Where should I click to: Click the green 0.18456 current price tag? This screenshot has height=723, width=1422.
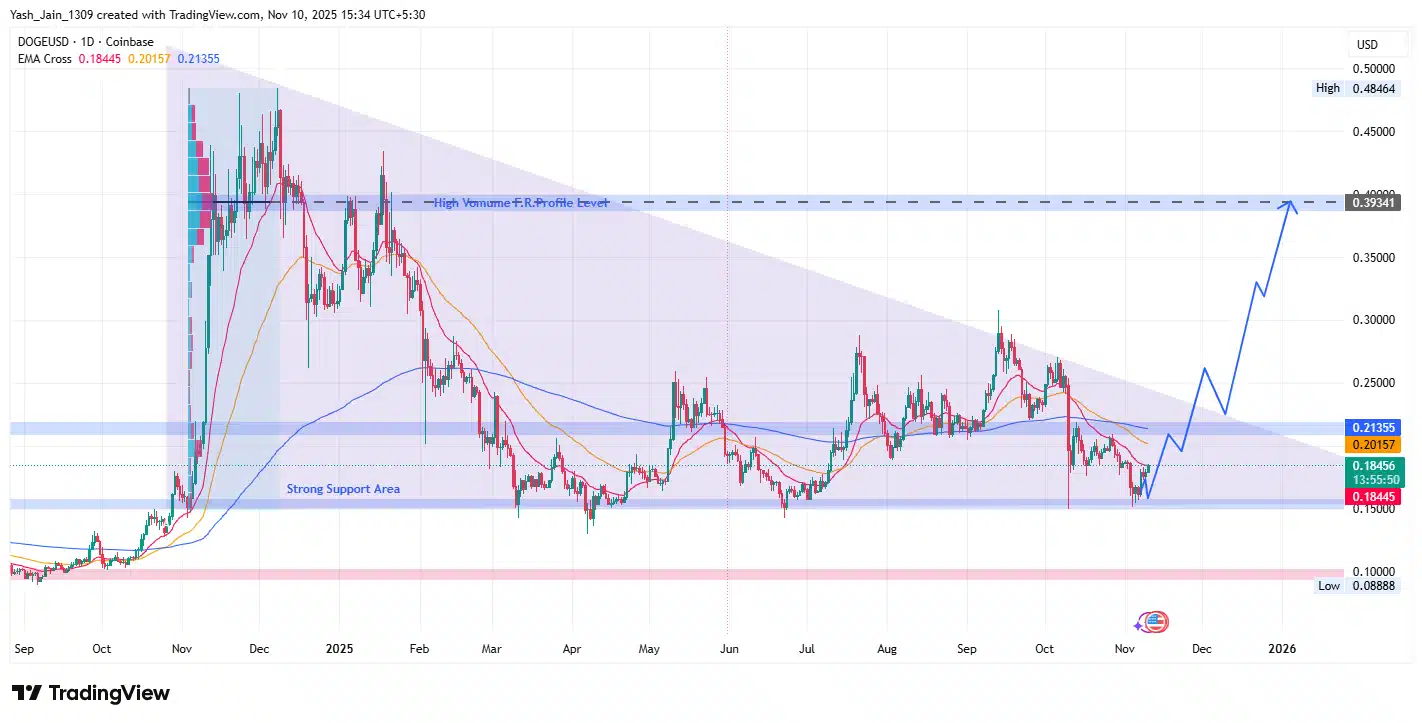(x=1374, y=466)
